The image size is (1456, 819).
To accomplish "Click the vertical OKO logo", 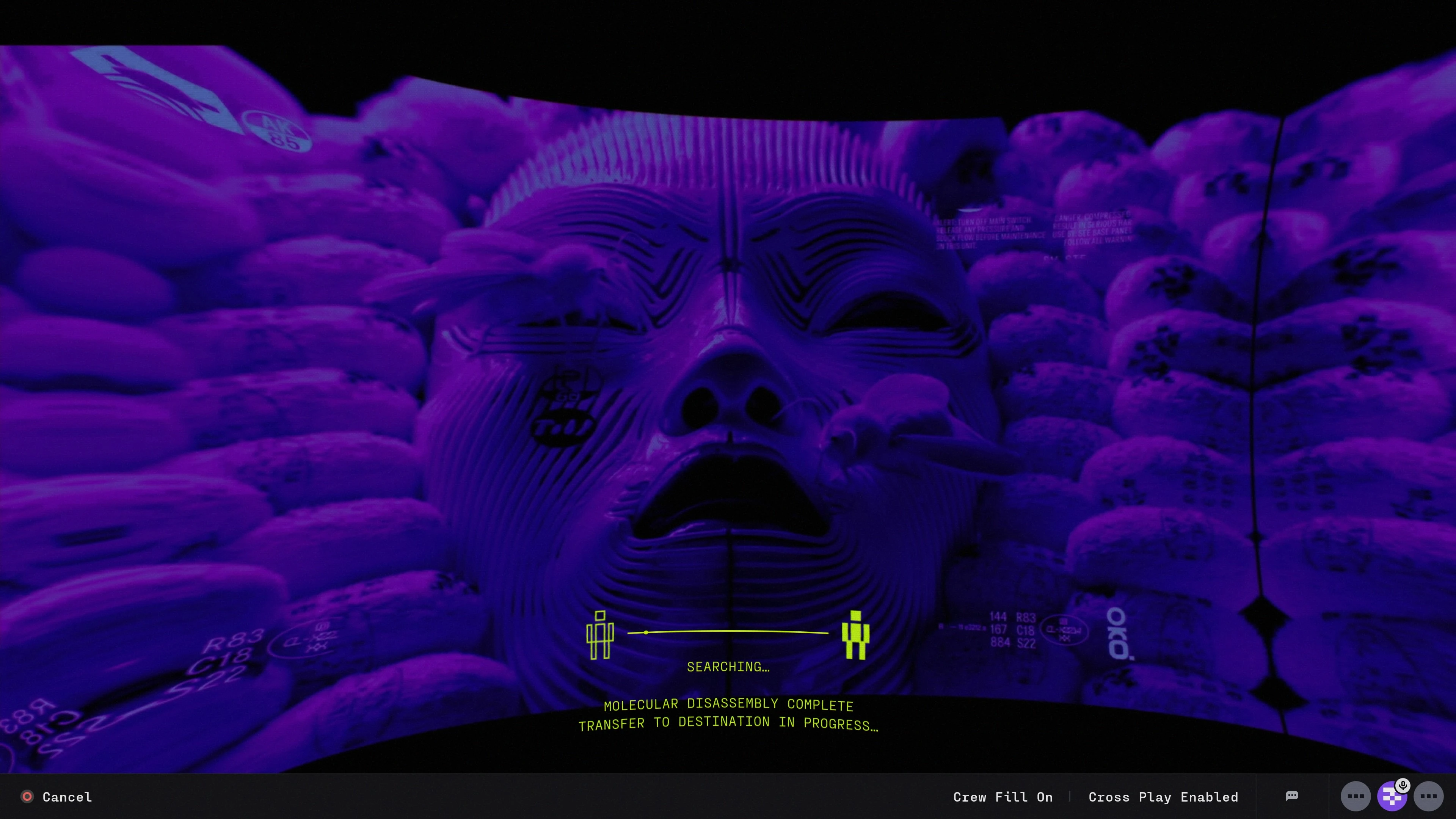I will 1117,633.
